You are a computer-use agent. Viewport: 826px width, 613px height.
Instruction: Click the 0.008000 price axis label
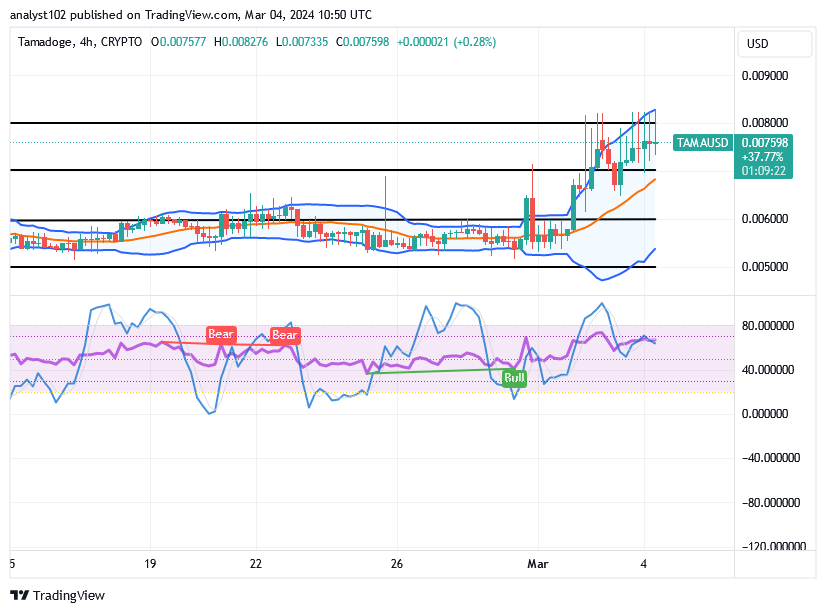[765, 123]
